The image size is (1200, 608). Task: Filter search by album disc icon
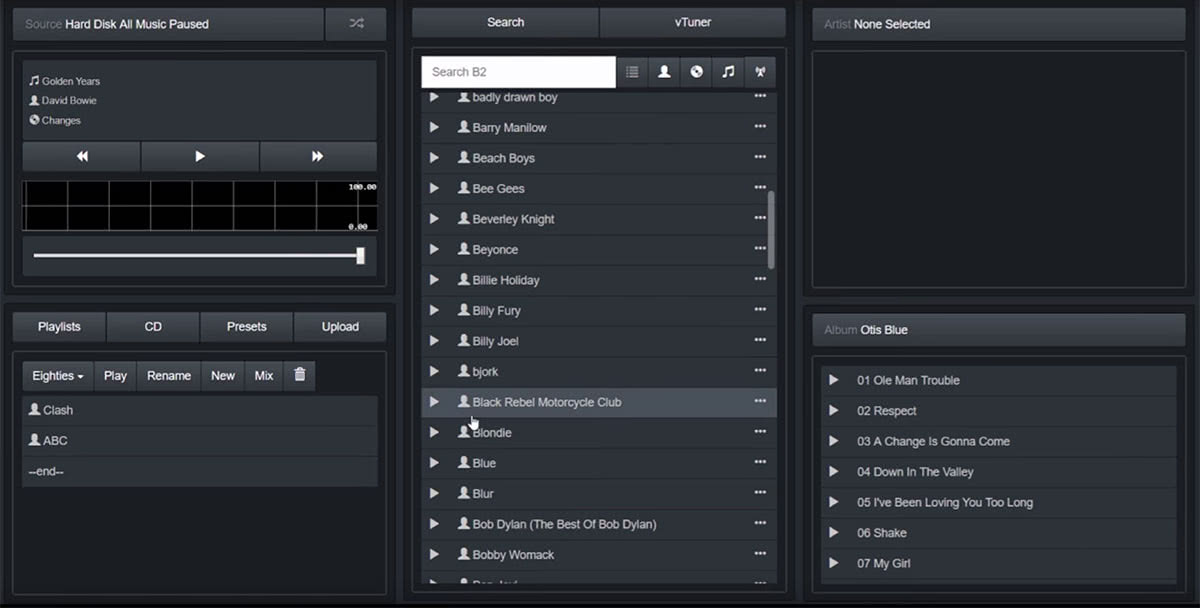click(696, 72)
